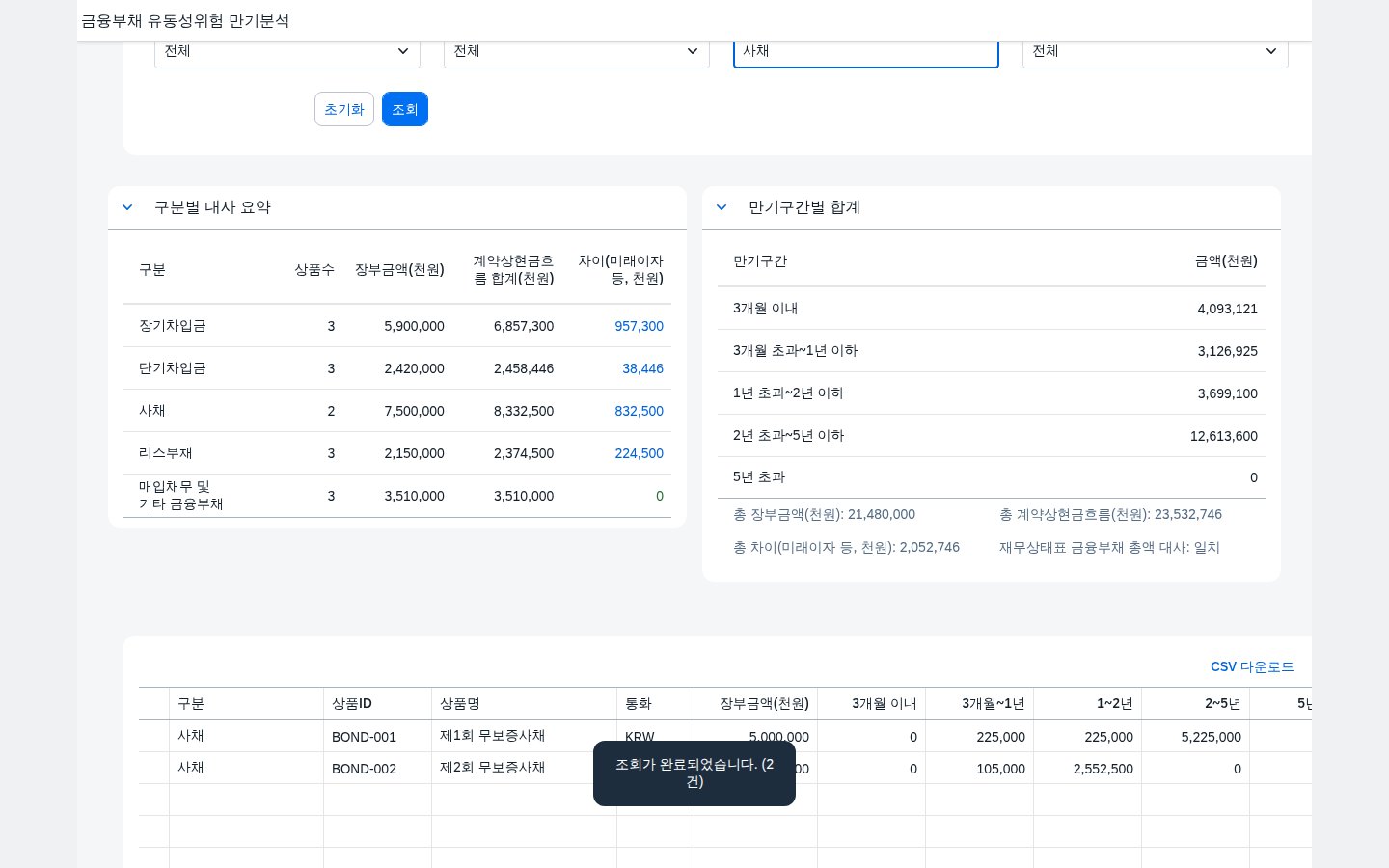The width and height of the screenshot is (1389, 868).
Task: Click the 상품ID column header
Action: (377, 704)
